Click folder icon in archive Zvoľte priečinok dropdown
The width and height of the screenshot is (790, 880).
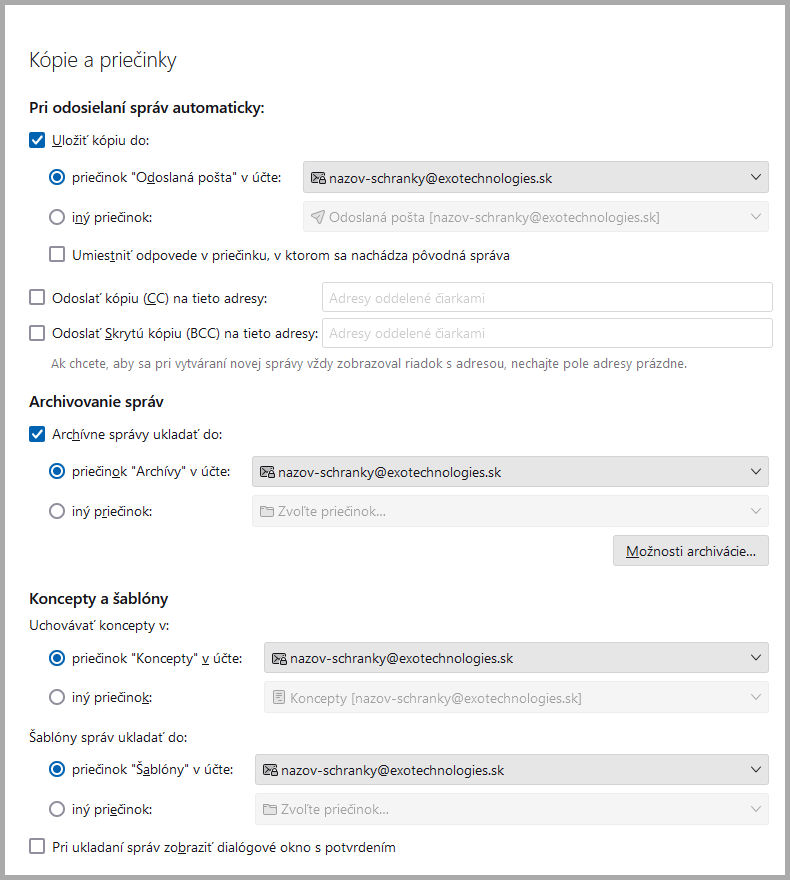[267, 511]
